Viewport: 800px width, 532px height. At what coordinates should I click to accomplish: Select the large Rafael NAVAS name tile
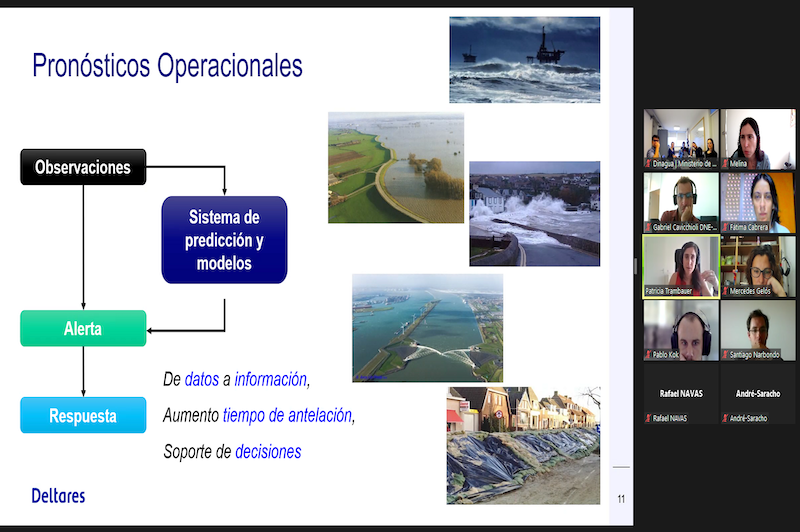pos(681,394)
